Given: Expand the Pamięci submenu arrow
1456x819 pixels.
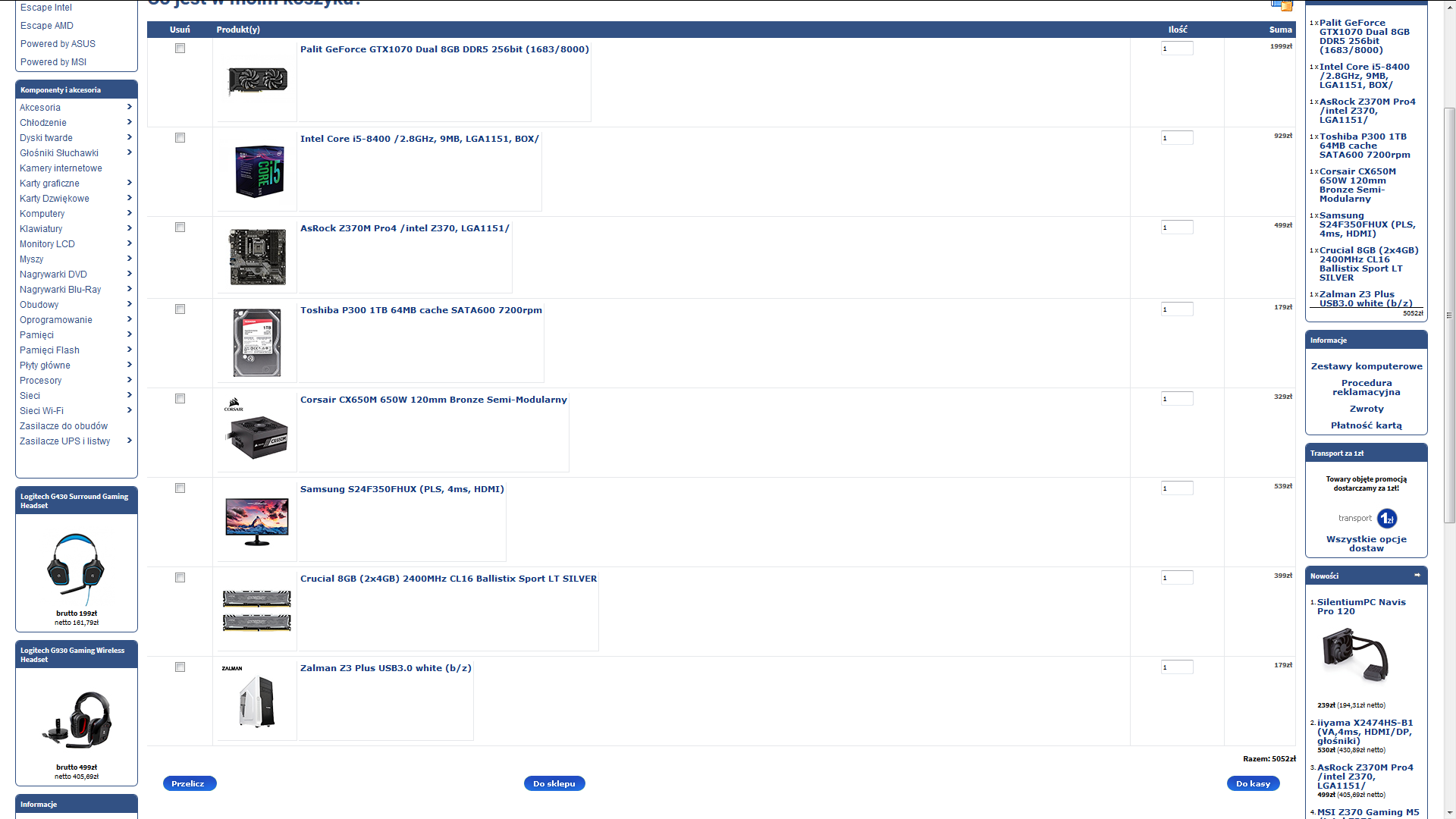Looking at the screenshot, I should (x=130, y=334).
